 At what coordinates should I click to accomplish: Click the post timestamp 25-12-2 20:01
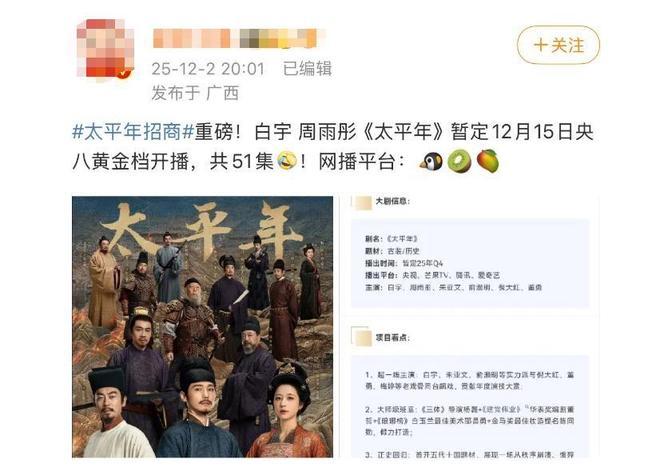(208, 69)
